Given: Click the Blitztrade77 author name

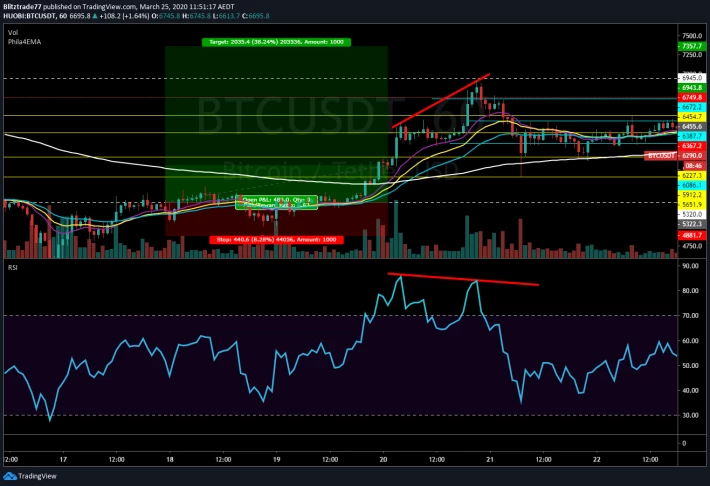Looking at the screenshot, I should click(x=22, y=7).
